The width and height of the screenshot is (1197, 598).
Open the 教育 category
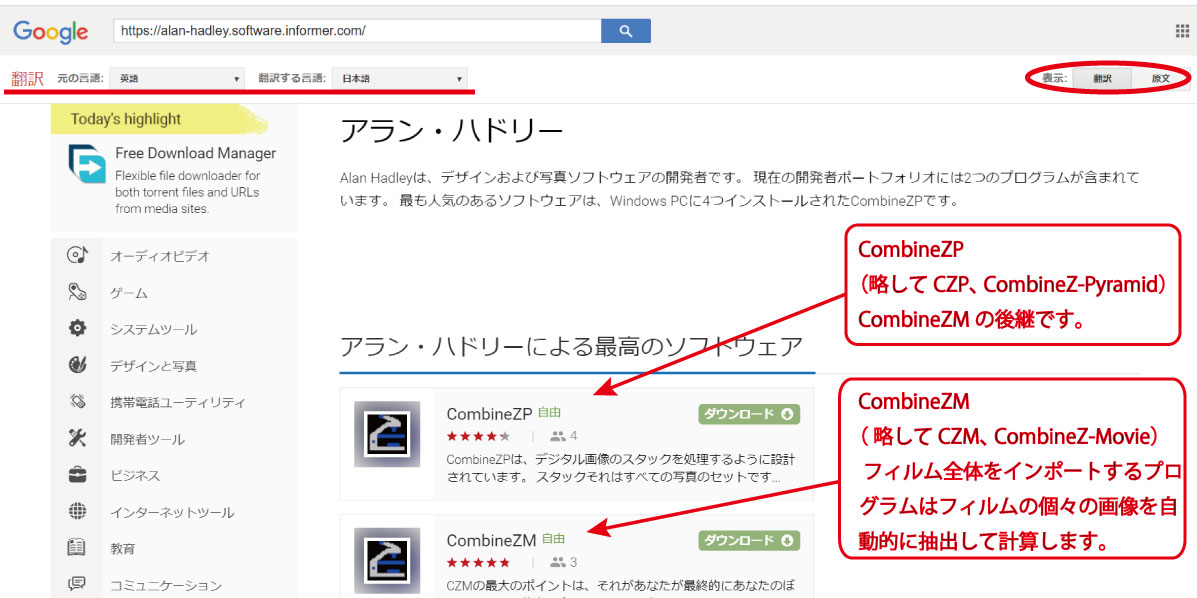[x=122, y=548]
